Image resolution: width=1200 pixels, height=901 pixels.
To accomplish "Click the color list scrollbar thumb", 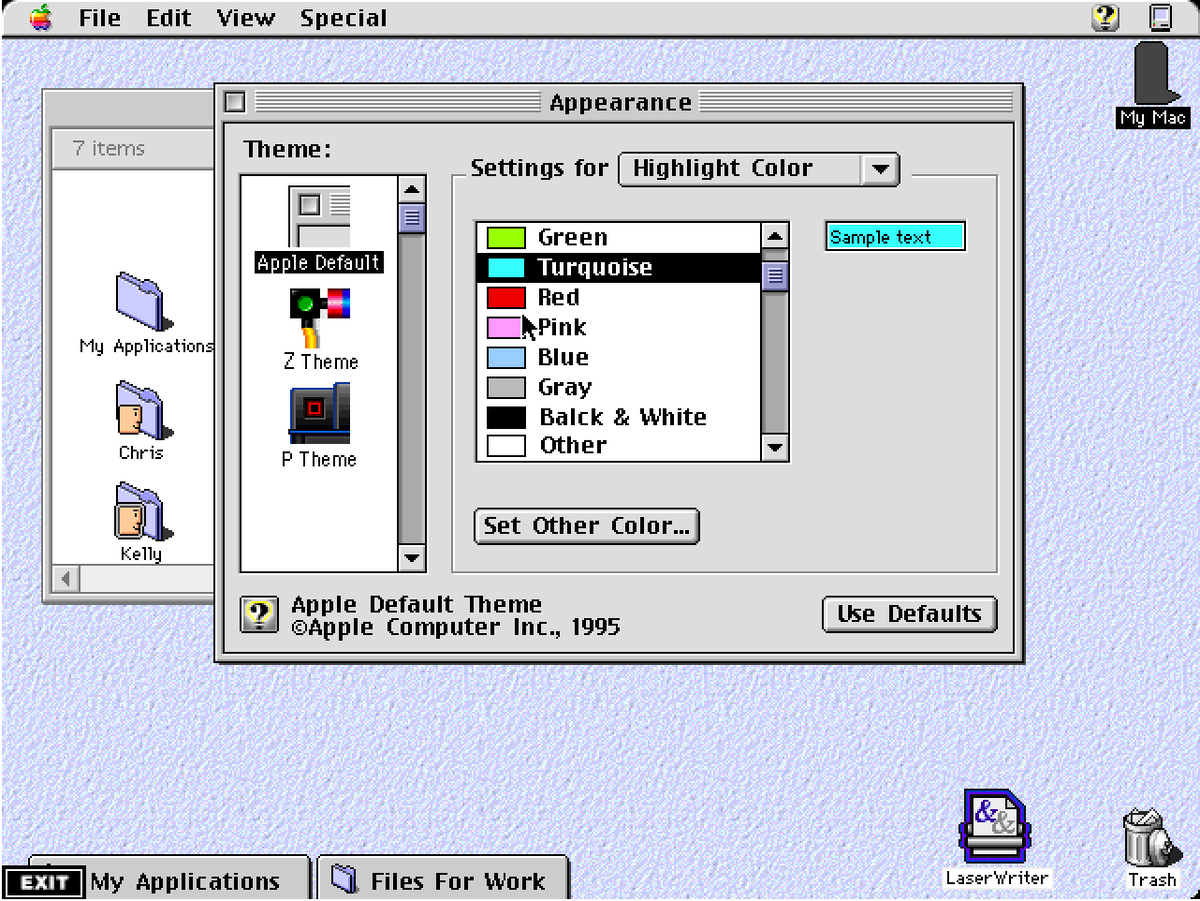I will click(x=775, y=275).
